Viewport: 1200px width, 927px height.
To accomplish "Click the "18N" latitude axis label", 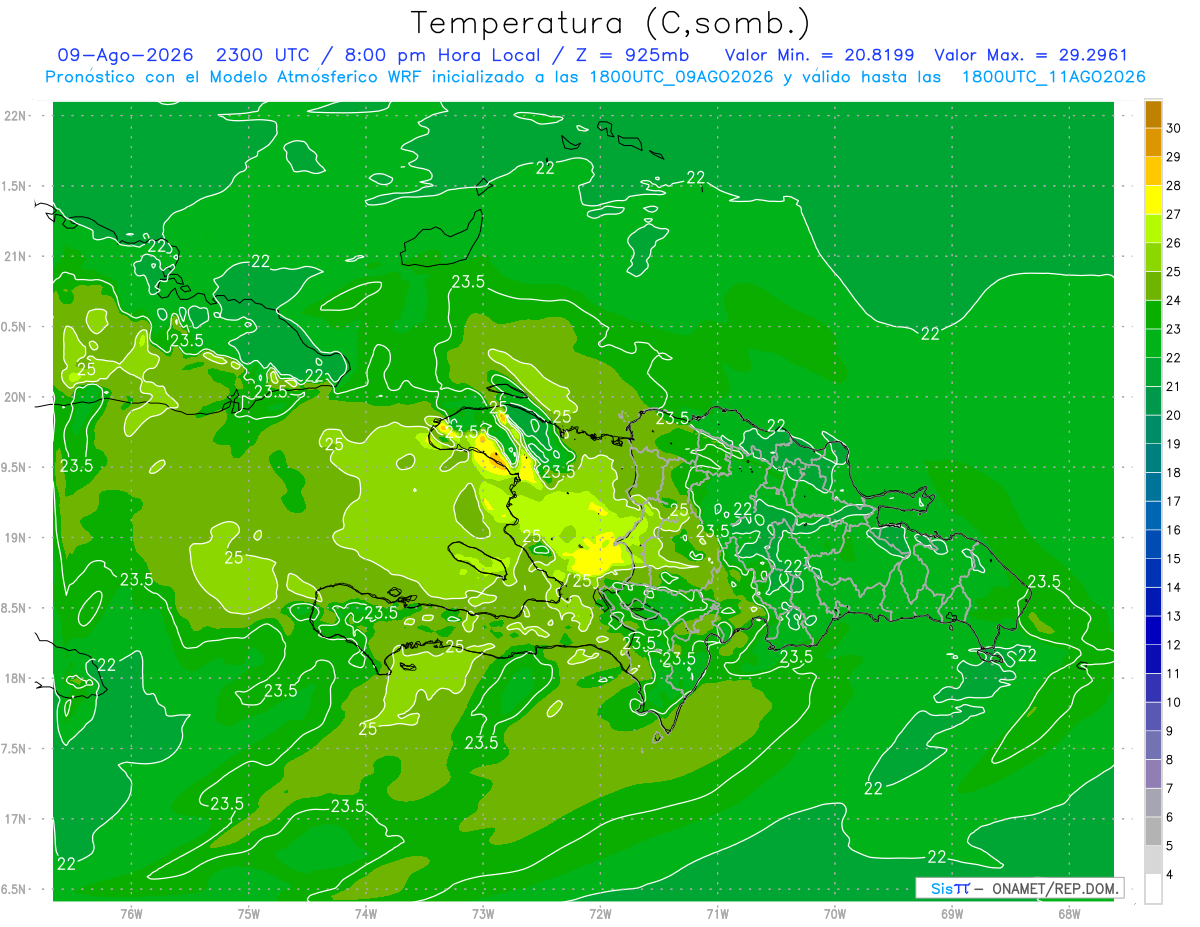I will click(15, 678).
